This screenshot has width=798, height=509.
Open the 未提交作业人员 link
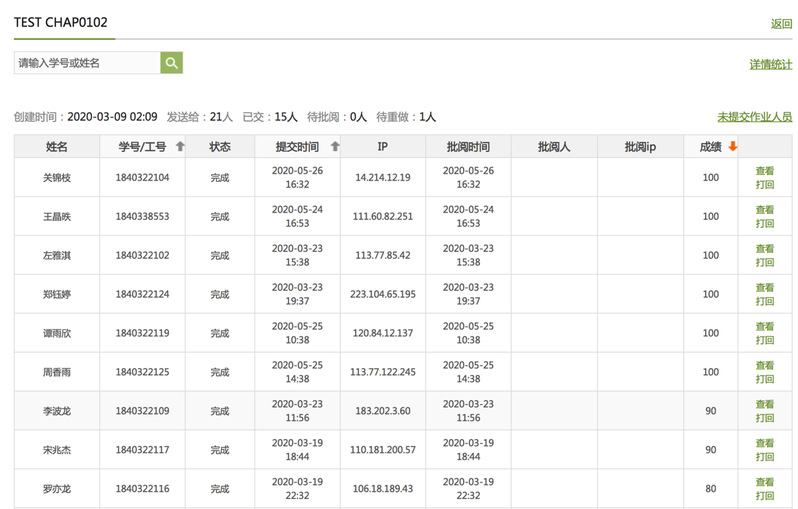coord(755,117)
